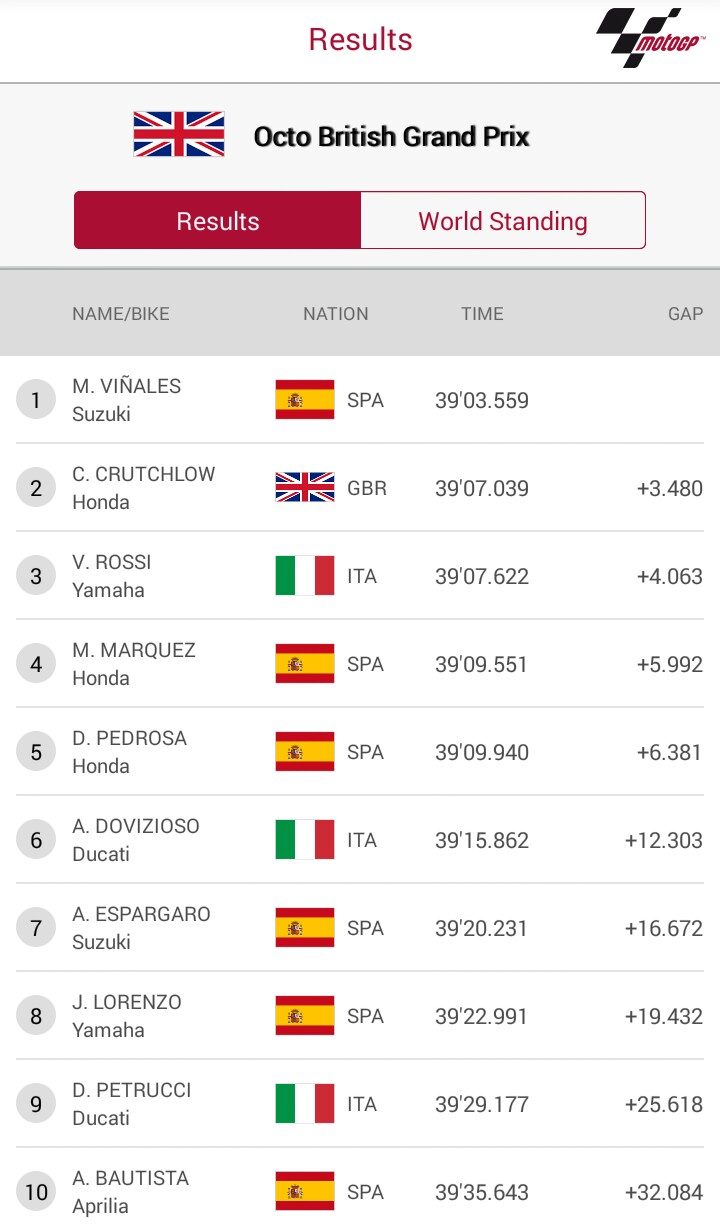Tap the Octo British Grand Prix title
720x1224 pixels.
(391, 136)
